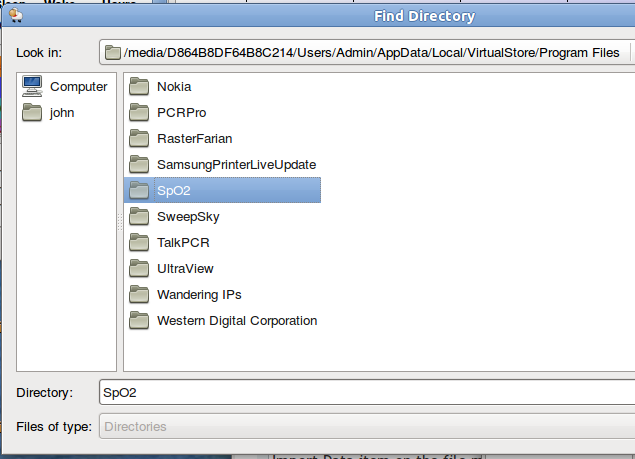This screenshot has height=459, width=635.
Task: Select the Wandering IPs folder name
Action: (x=199, y=294)
